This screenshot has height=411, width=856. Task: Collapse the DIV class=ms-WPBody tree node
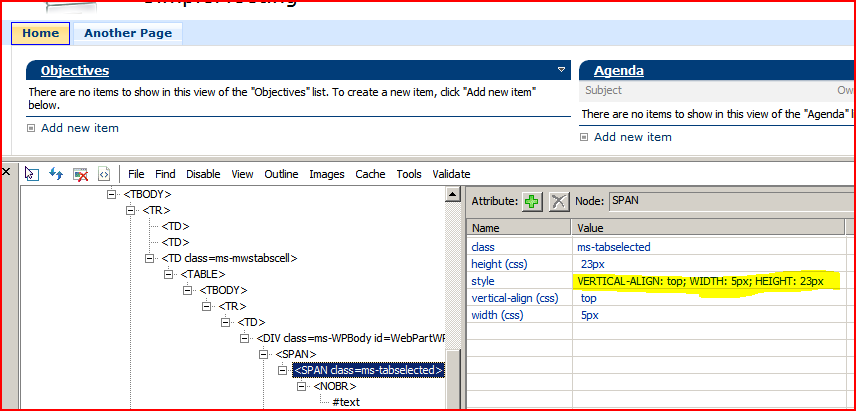[246, 338]
